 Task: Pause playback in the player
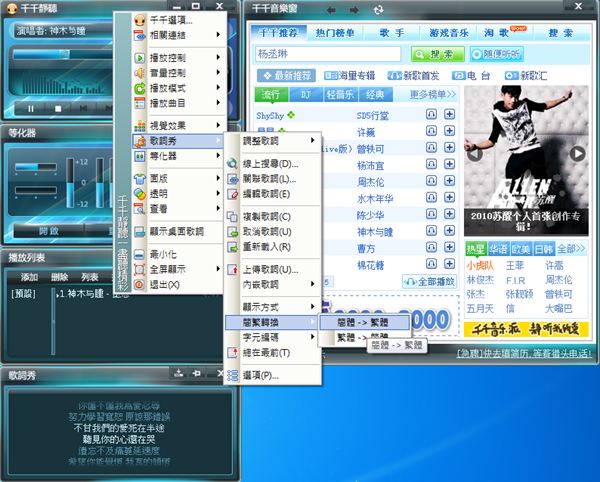[32, 108]
